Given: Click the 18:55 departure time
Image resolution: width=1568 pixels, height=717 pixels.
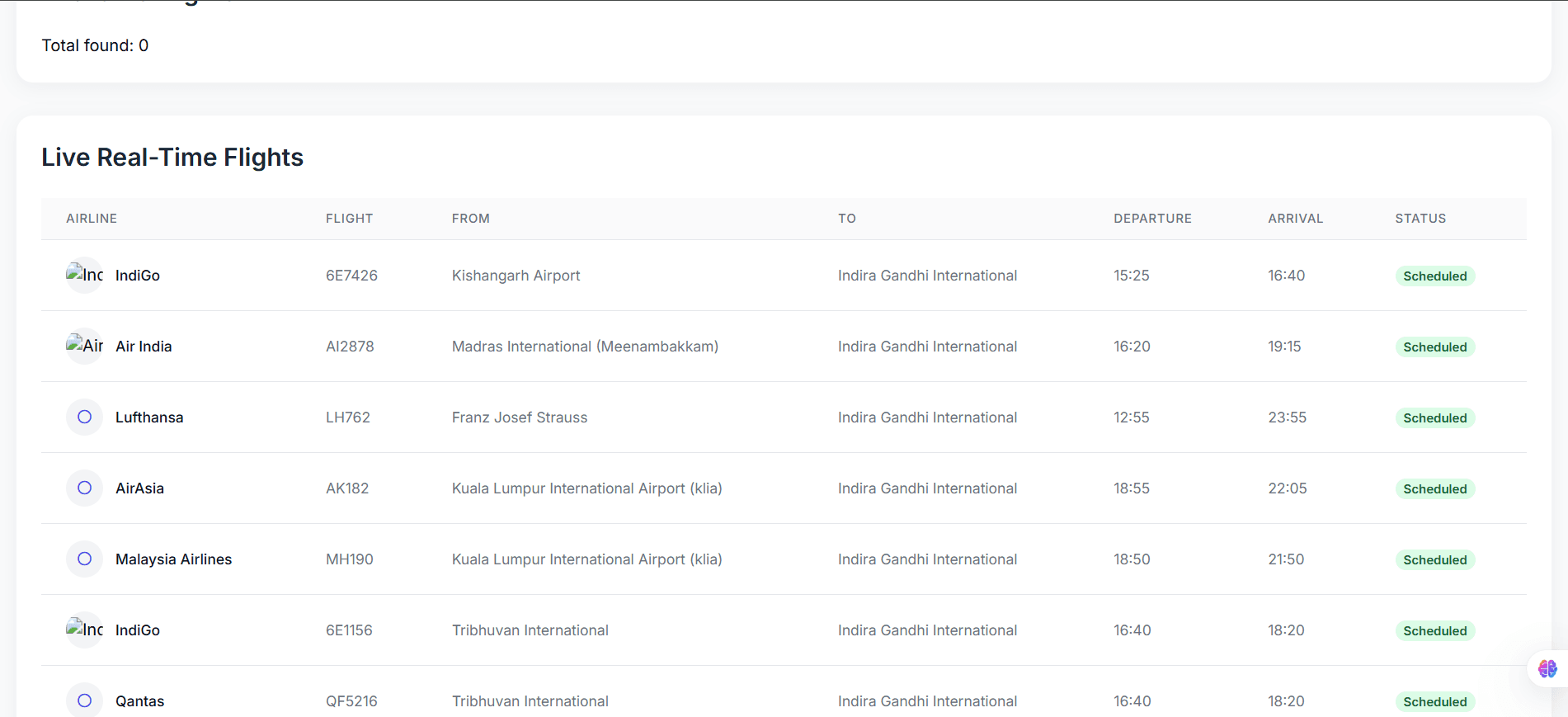Looking at the screenshot, I should [x=1131, y=488].
